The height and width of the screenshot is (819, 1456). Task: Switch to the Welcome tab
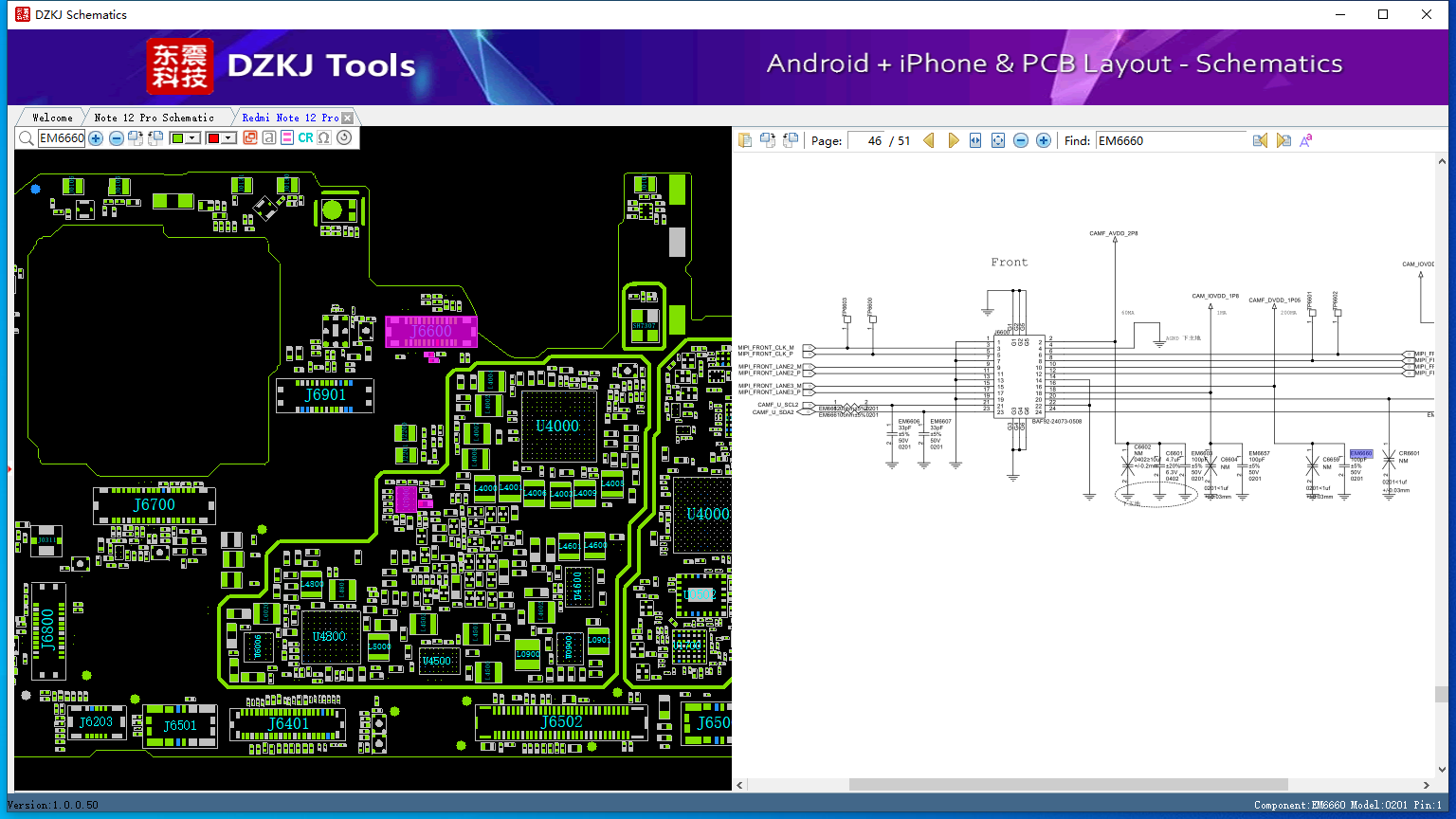(x=52, y=118)
